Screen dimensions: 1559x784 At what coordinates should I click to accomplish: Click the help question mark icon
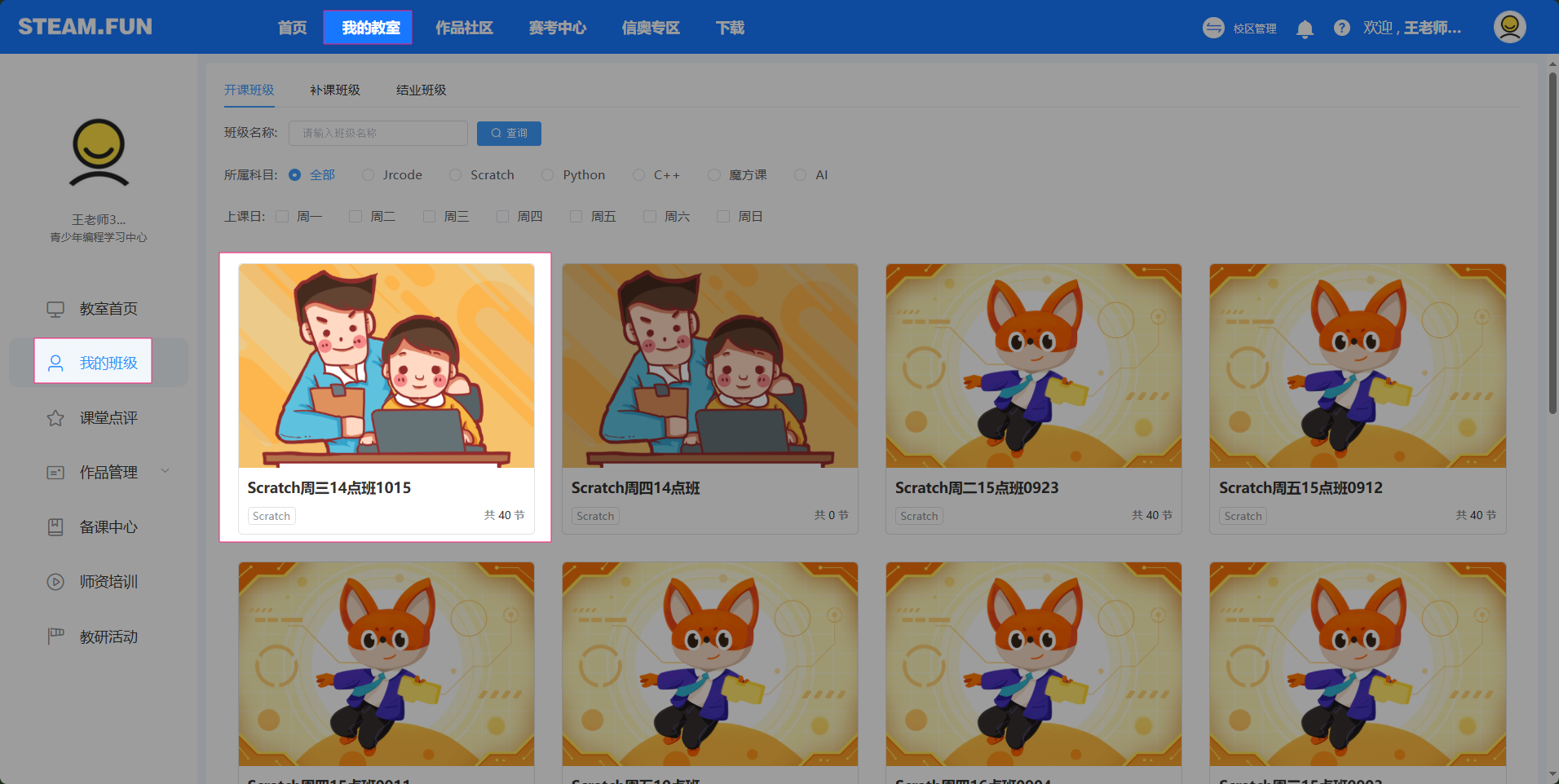pyautogui.click(x=1341, y=28)
